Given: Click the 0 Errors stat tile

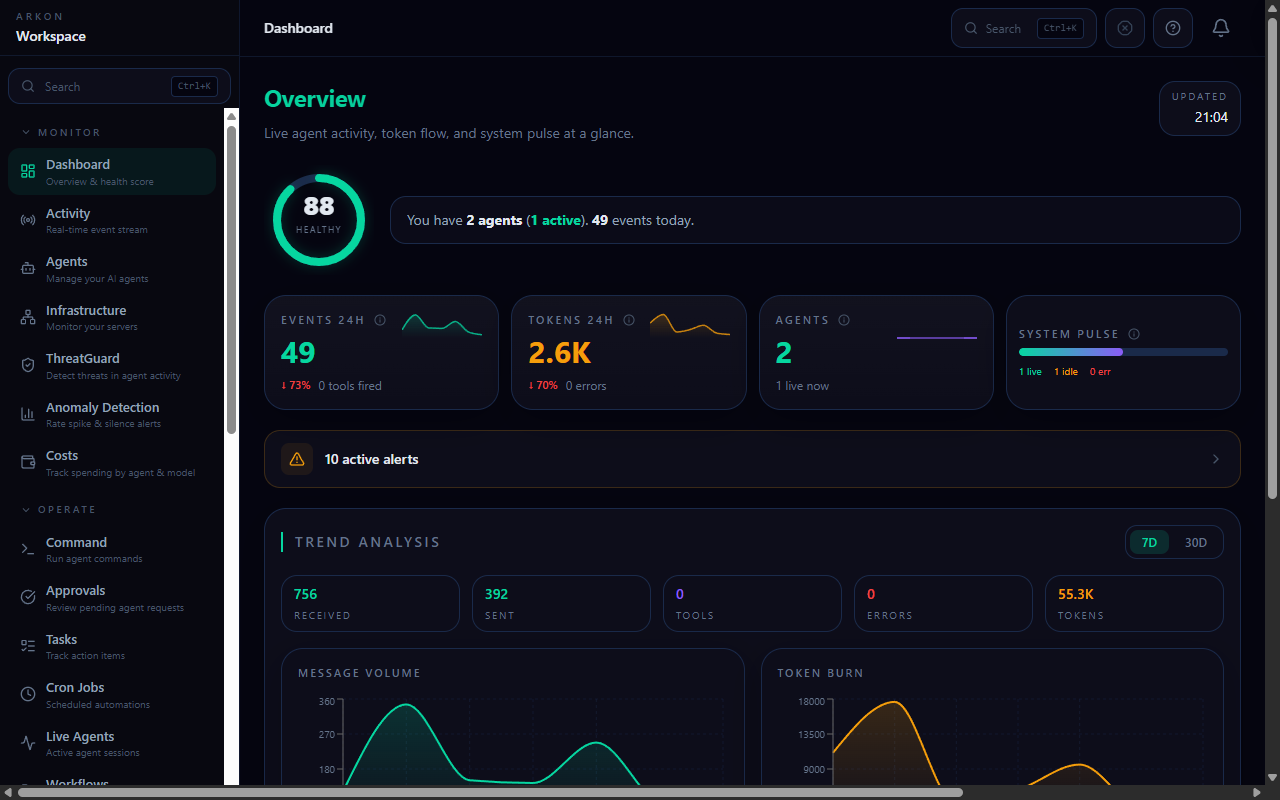Looking at the screenshot, I should point(943,603).
